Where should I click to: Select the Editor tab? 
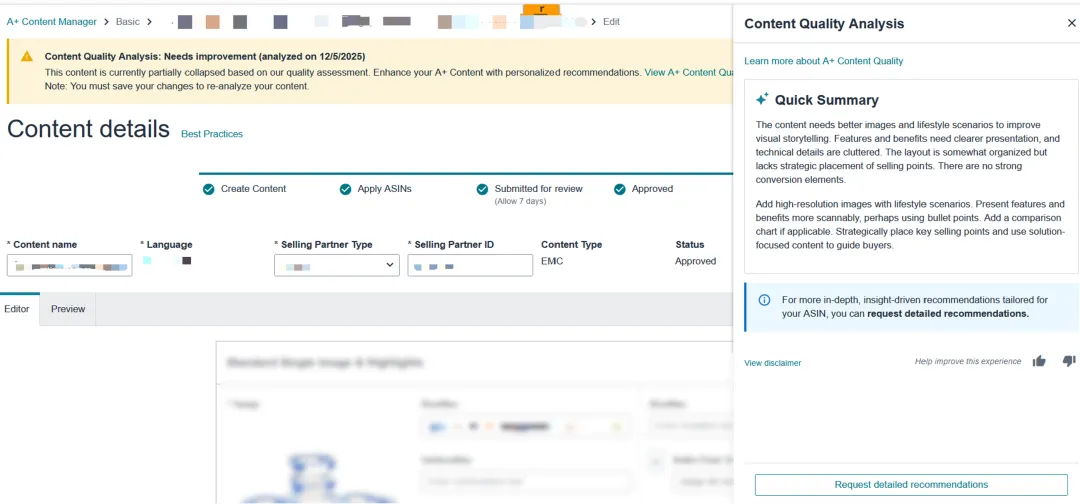(x=17, y=309)
